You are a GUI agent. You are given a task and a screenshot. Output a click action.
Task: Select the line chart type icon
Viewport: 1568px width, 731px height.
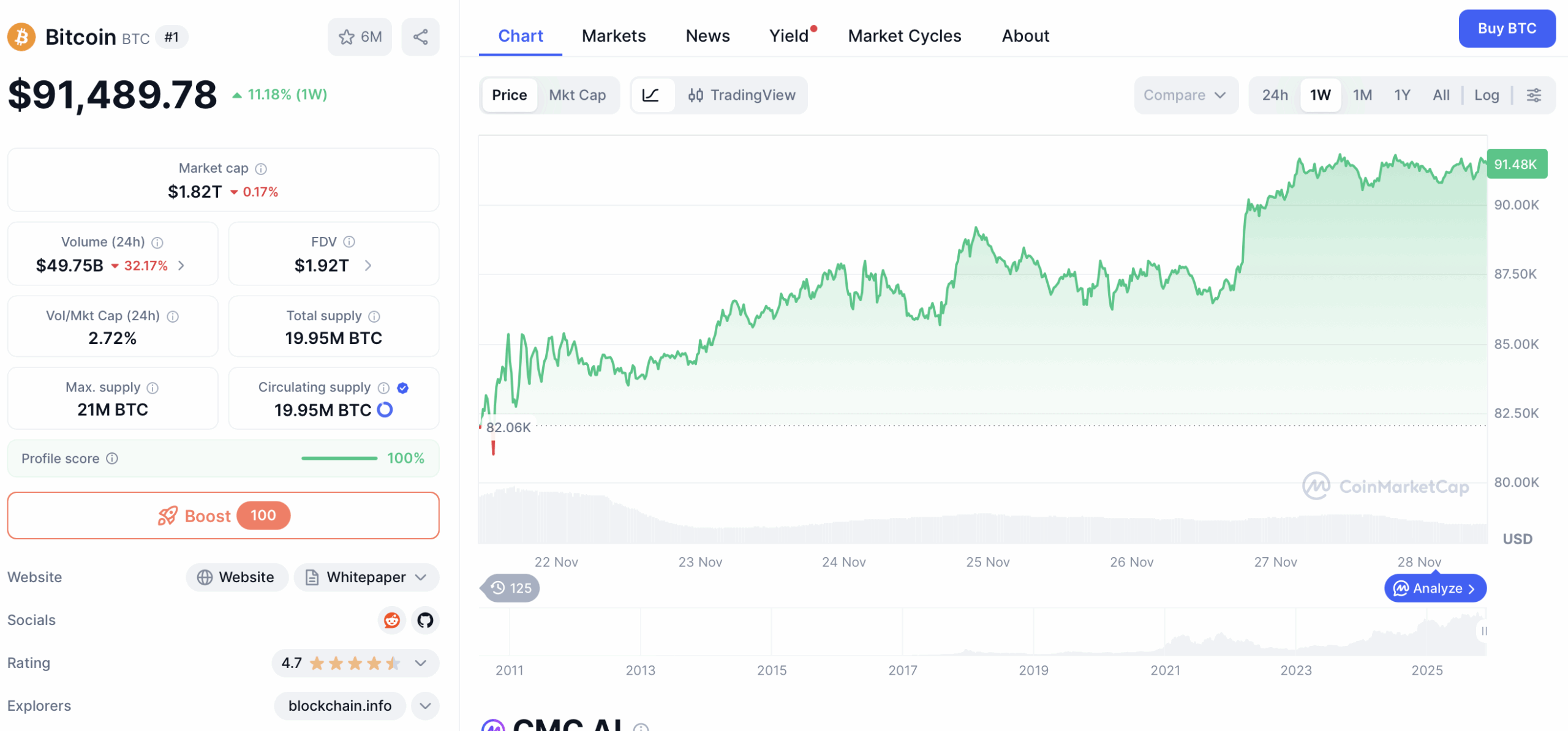(651, 95)
